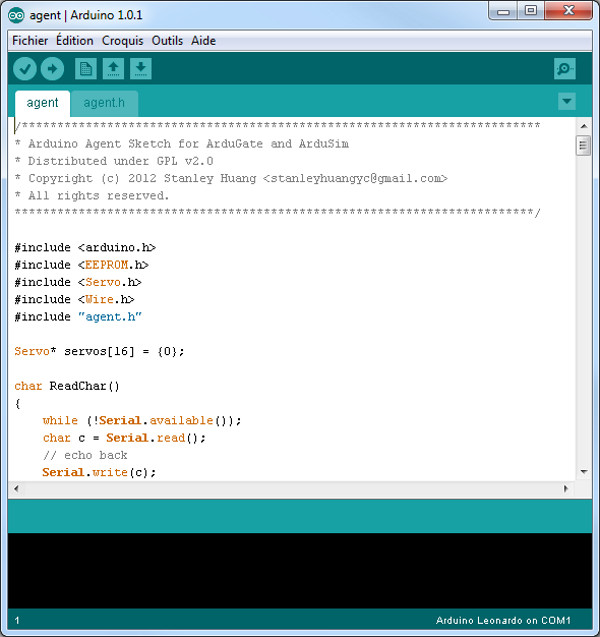Click the line '#include <Servo.h>'
The height and width of the screenshot is (637, 600).
pos(78,282)
